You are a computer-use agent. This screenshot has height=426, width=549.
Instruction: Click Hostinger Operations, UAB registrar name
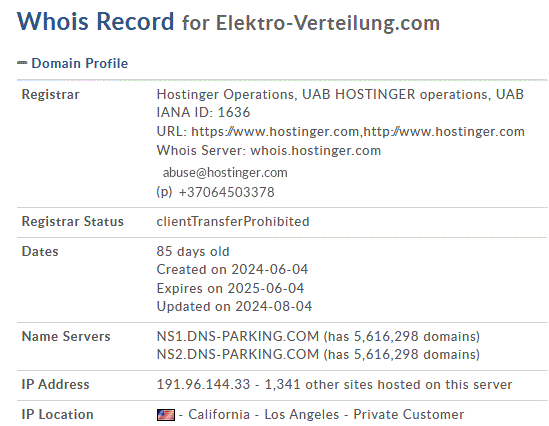point(227,95)
